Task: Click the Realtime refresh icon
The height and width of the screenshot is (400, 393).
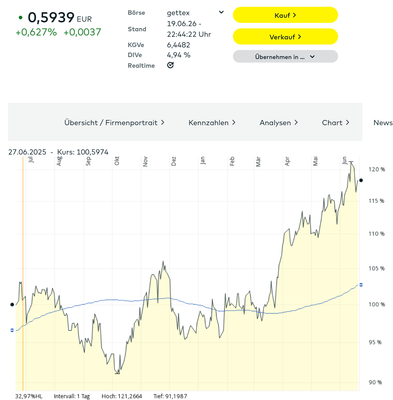Action: 170,65
